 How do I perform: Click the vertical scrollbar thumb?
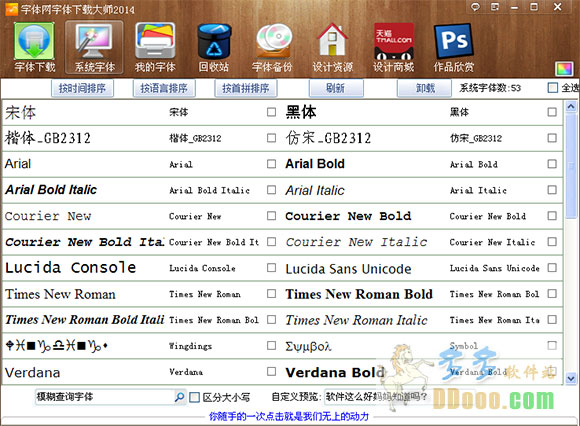pos(571,166)
